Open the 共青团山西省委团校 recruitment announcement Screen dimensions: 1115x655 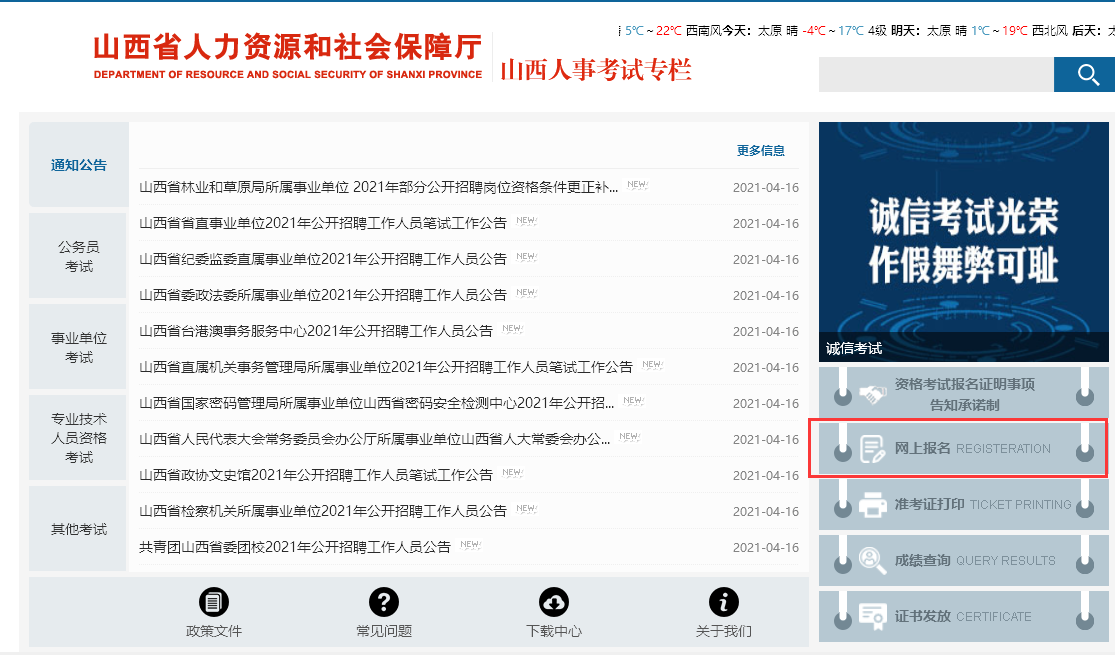point(295,547)
